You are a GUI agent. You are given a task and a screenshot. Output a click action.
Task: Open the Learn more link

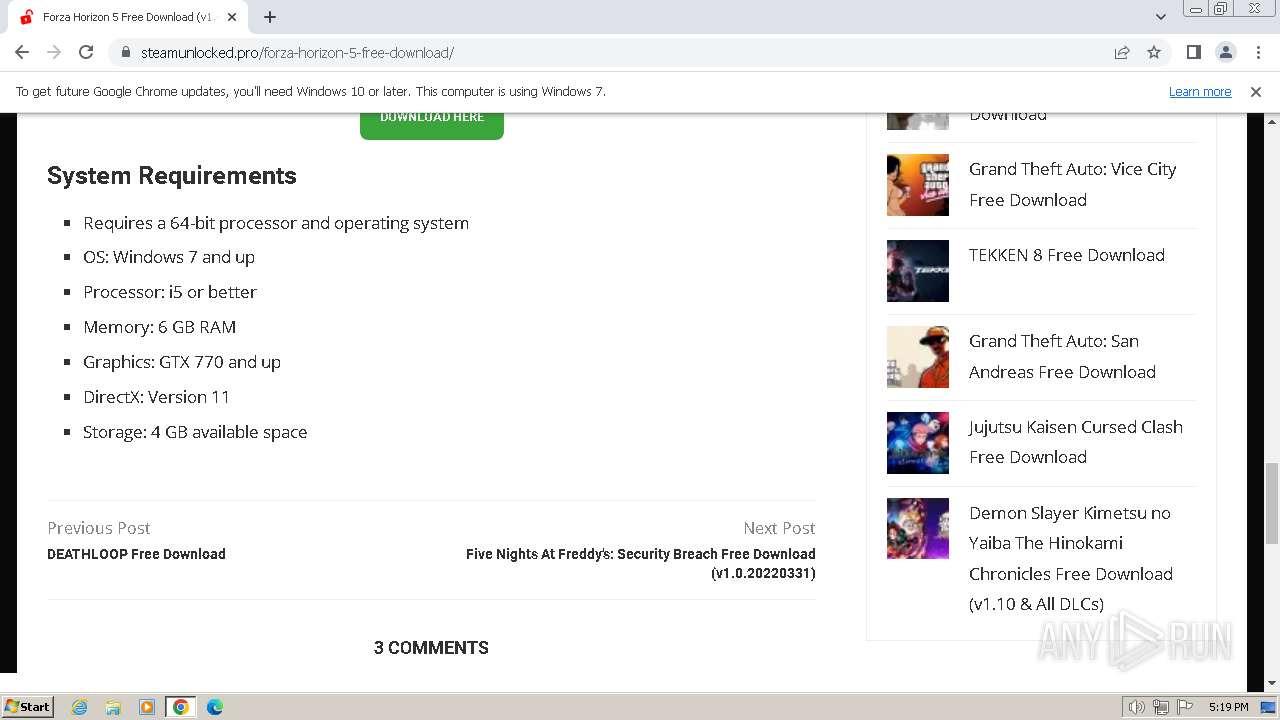1200,91
